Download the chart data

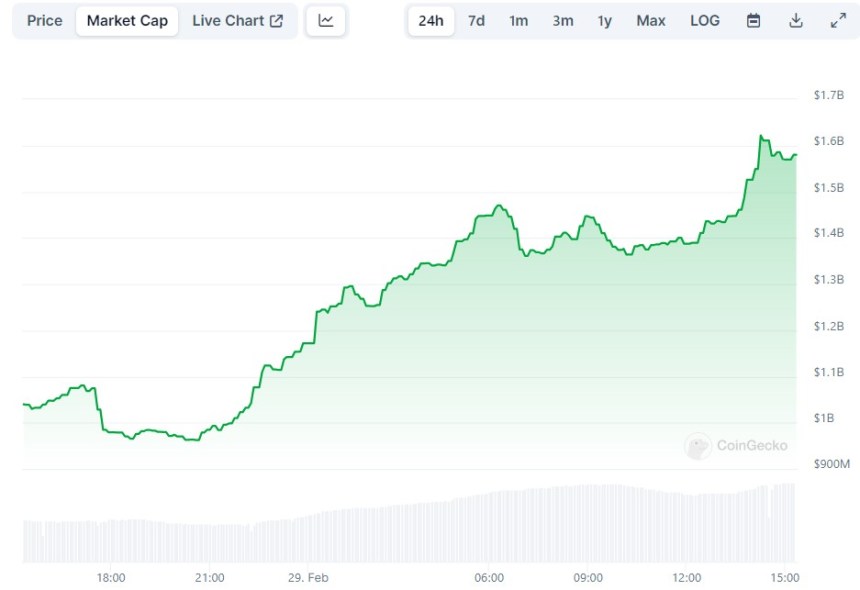796,21
